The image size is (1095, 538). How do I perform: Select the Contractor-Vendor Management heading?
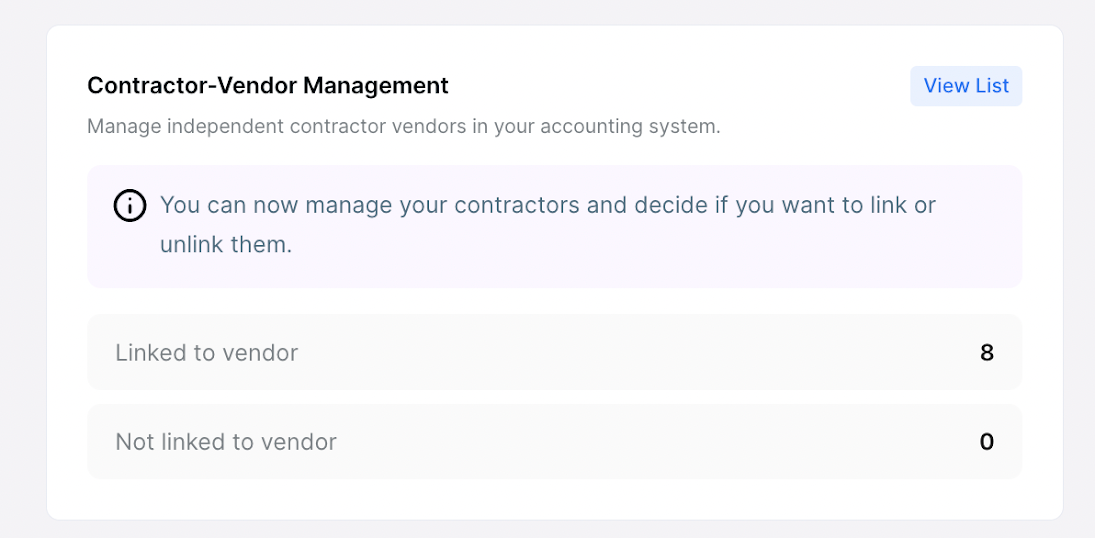pyautogui.click(x=268, y=85)
